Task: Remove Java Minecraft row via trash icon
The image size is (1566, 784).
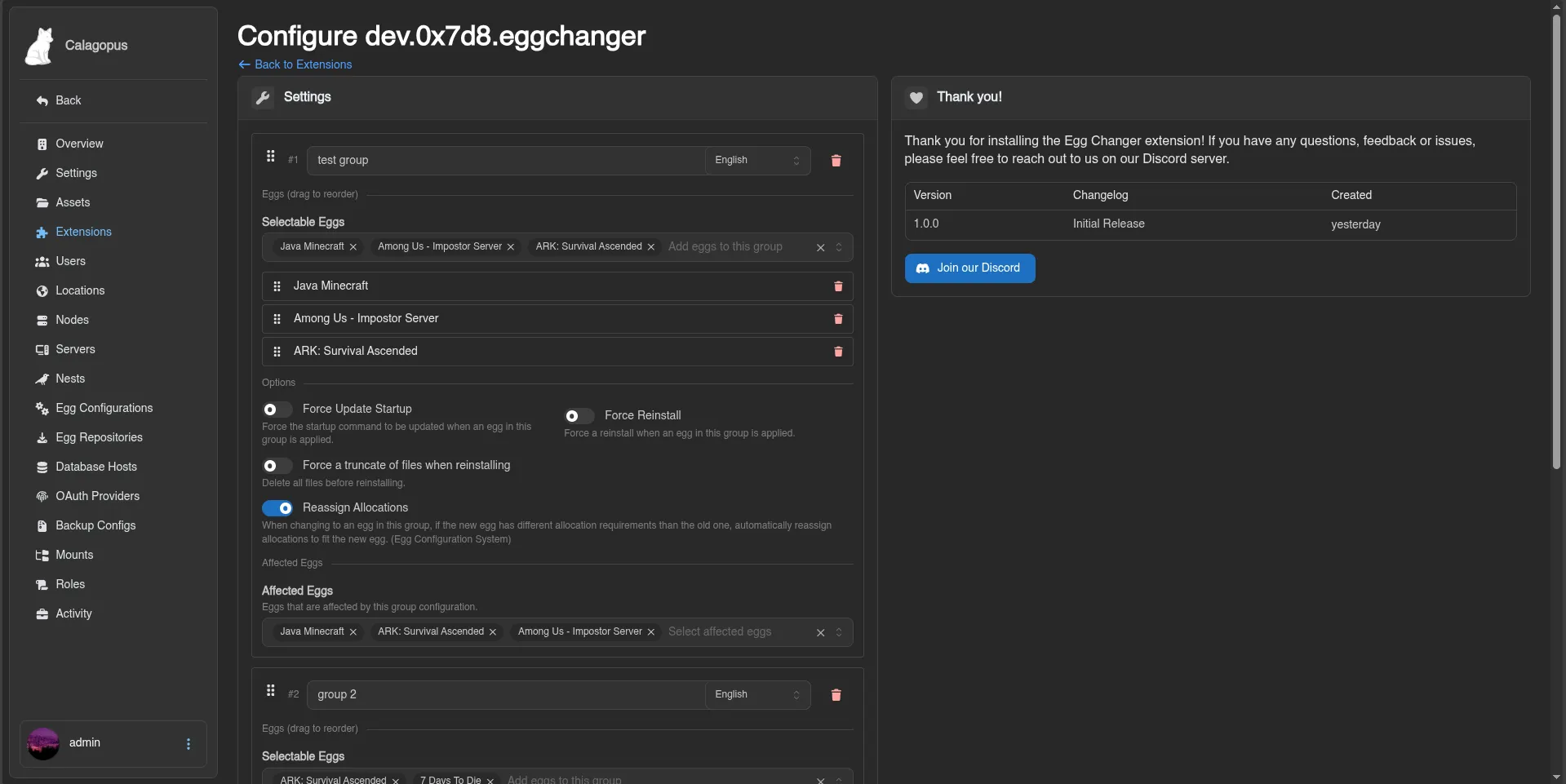Action: tap(838, 286)
